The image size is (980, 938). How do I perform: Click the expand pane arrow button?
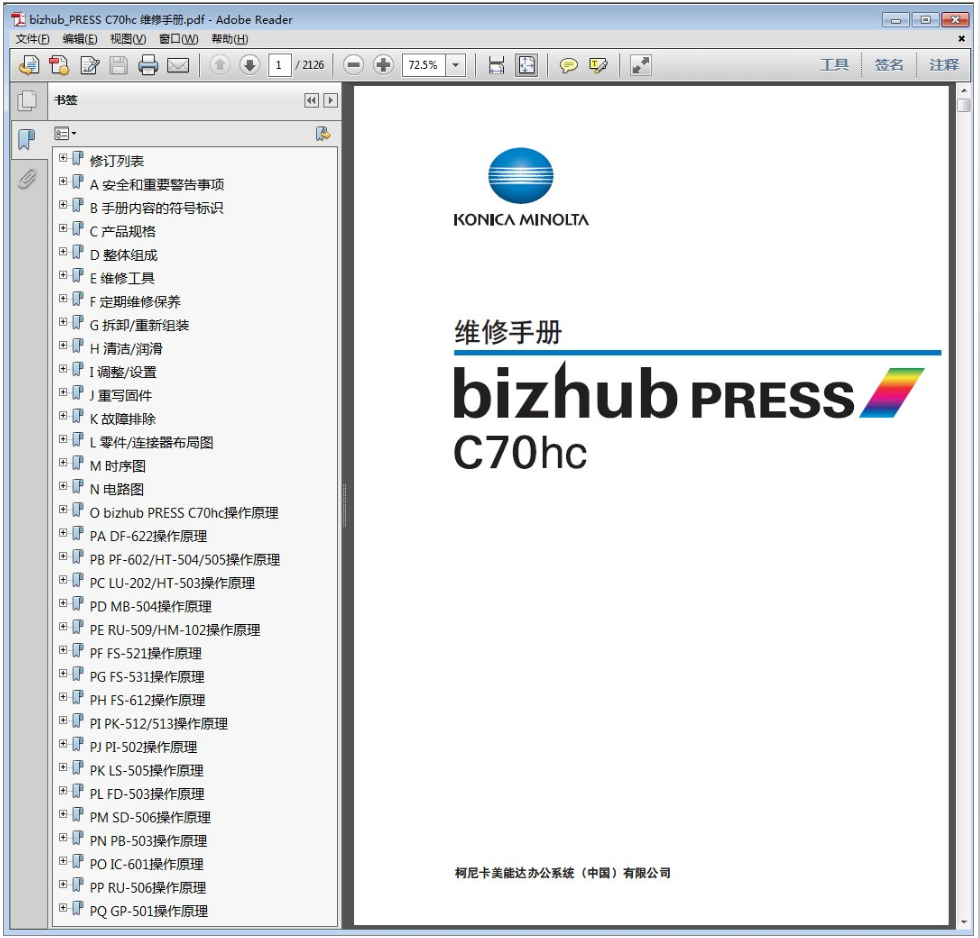click(331, 101)
